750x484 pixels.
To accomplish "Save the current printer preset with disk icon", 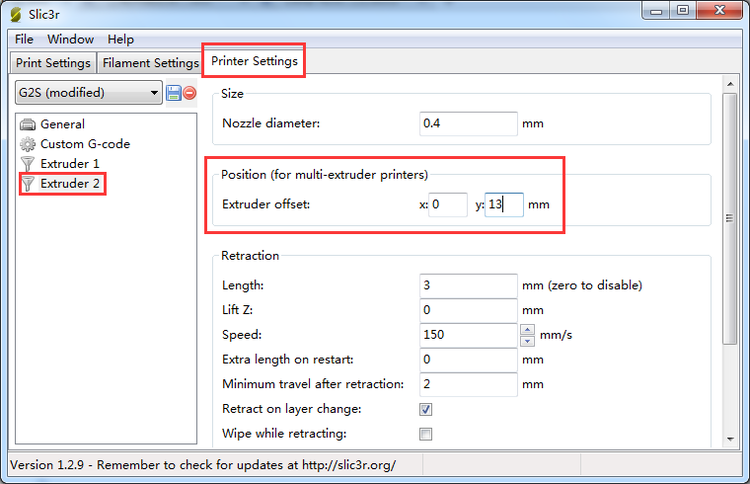I will point(174,93).
